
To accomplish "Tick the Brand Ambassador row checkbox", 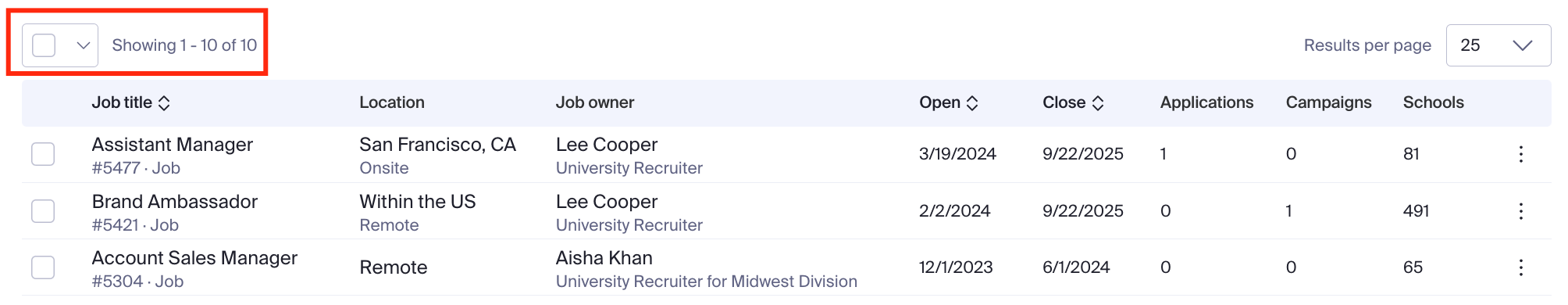I will (x=43, y=211).
